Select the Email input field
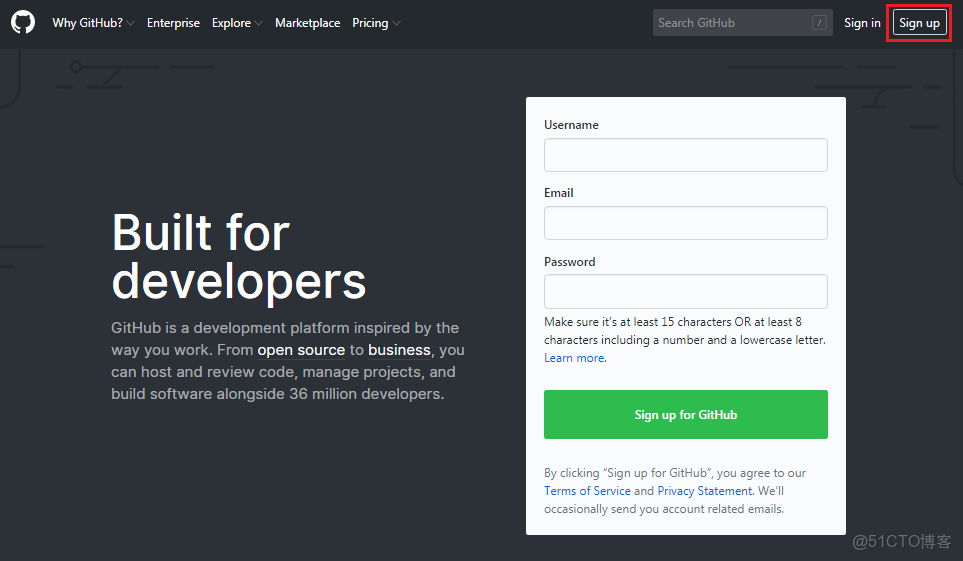 tap(685, 223)
